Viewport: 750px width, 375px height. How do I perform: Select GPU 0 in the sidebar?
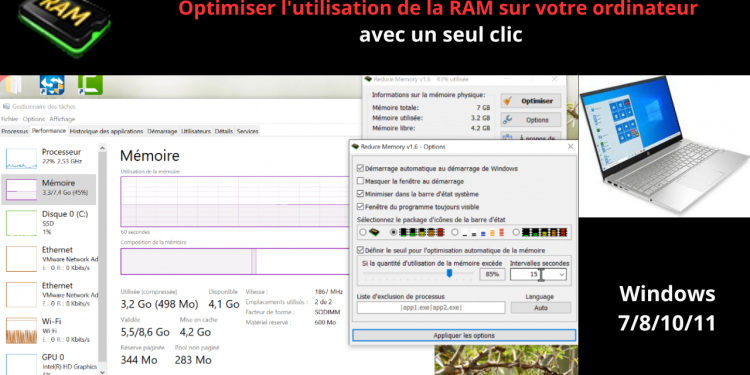coord(49,364)
